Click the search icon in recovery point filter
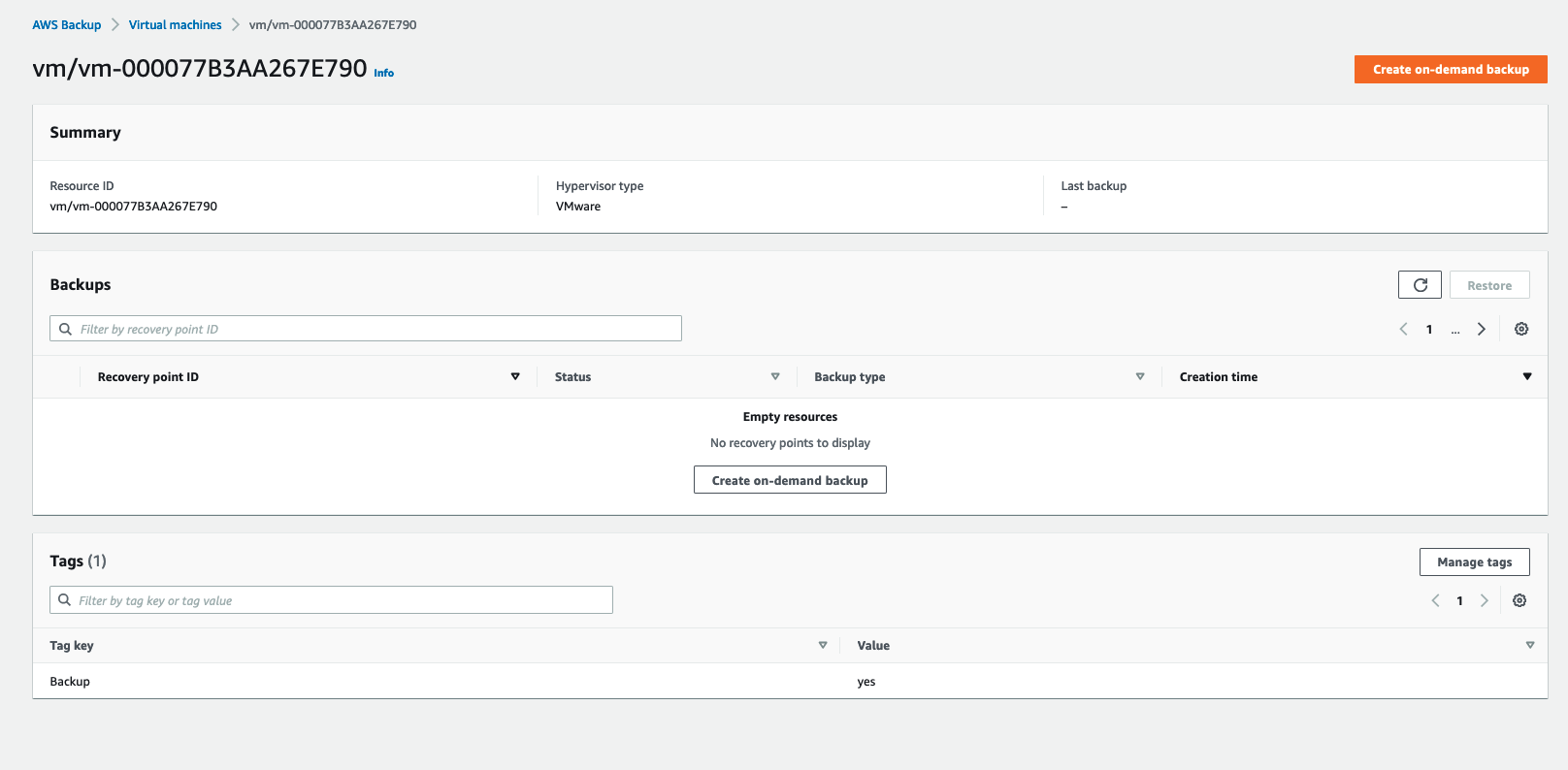 [x=65, y=329]
